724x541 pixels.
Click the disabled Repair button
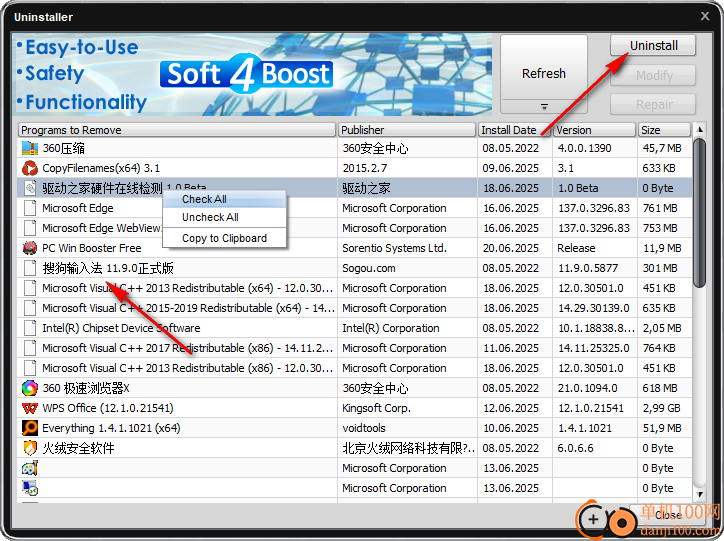click(x=653, y=104)
